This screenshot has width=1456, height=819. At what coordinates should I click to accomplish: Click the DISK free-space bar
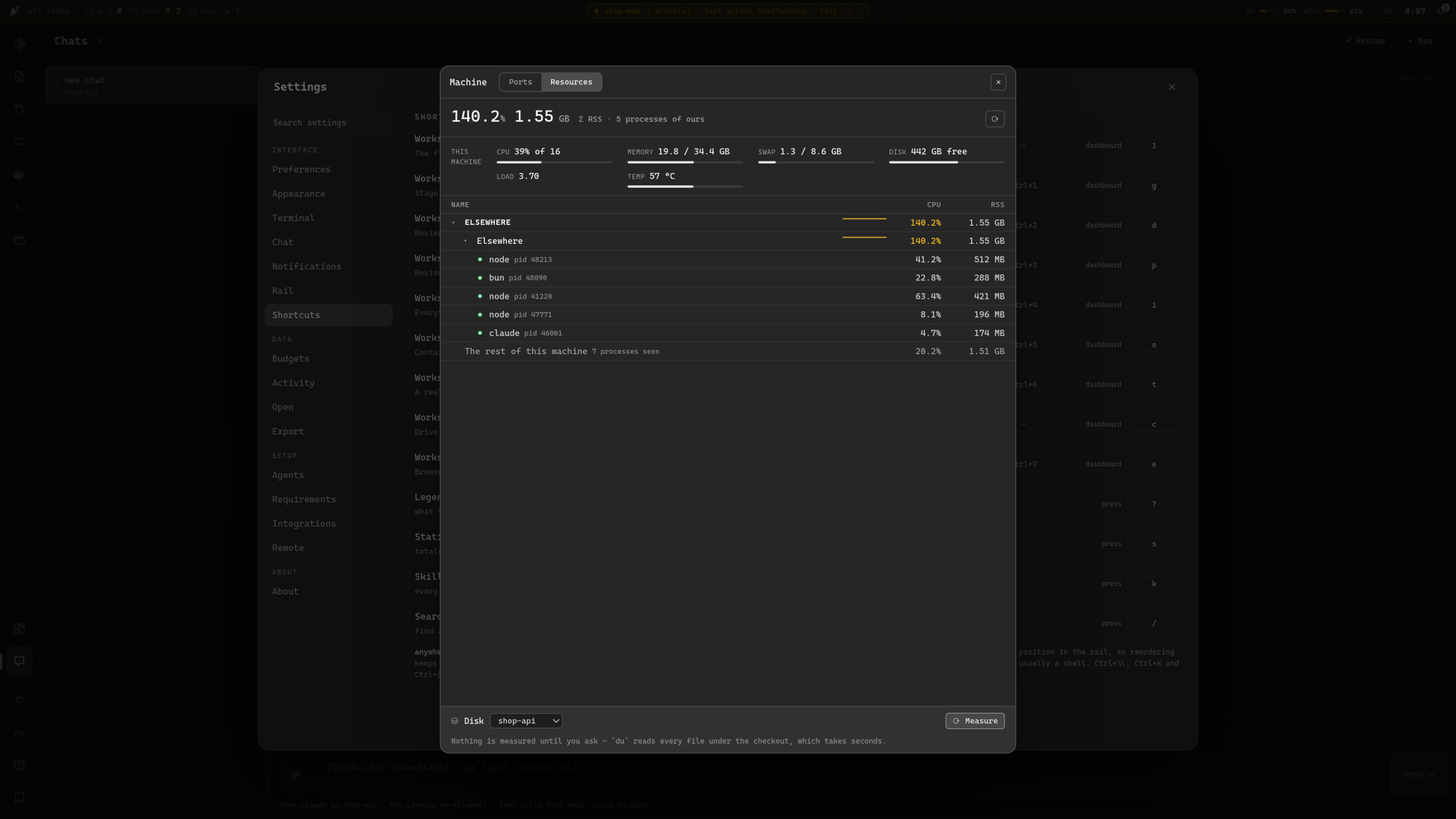pyautogui.click(x=946, y=162)
